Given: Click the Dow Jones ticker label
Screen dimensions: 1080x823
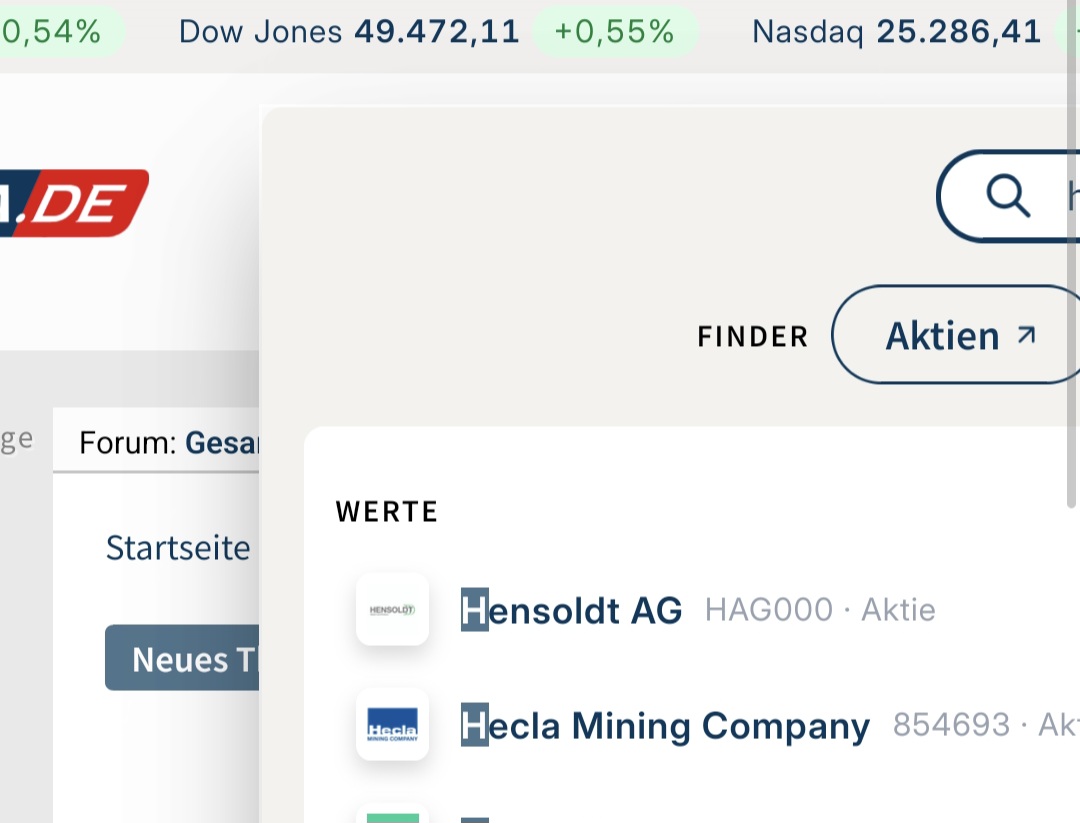Looking at the screenshot, I should 261,32.
